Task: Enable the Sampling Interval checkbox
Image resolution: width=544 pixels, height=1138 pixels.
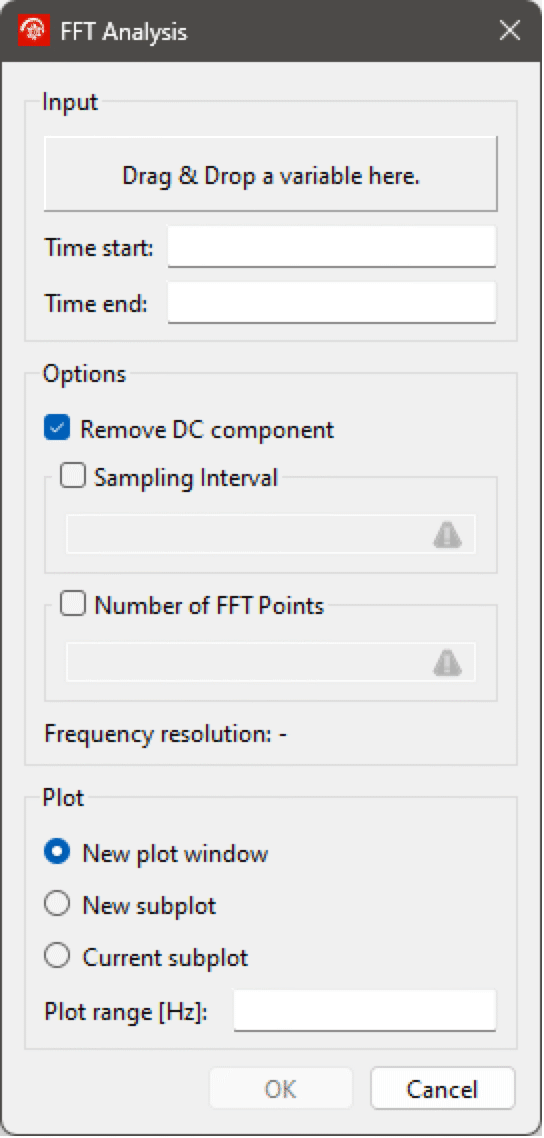Action: [73, 478]
